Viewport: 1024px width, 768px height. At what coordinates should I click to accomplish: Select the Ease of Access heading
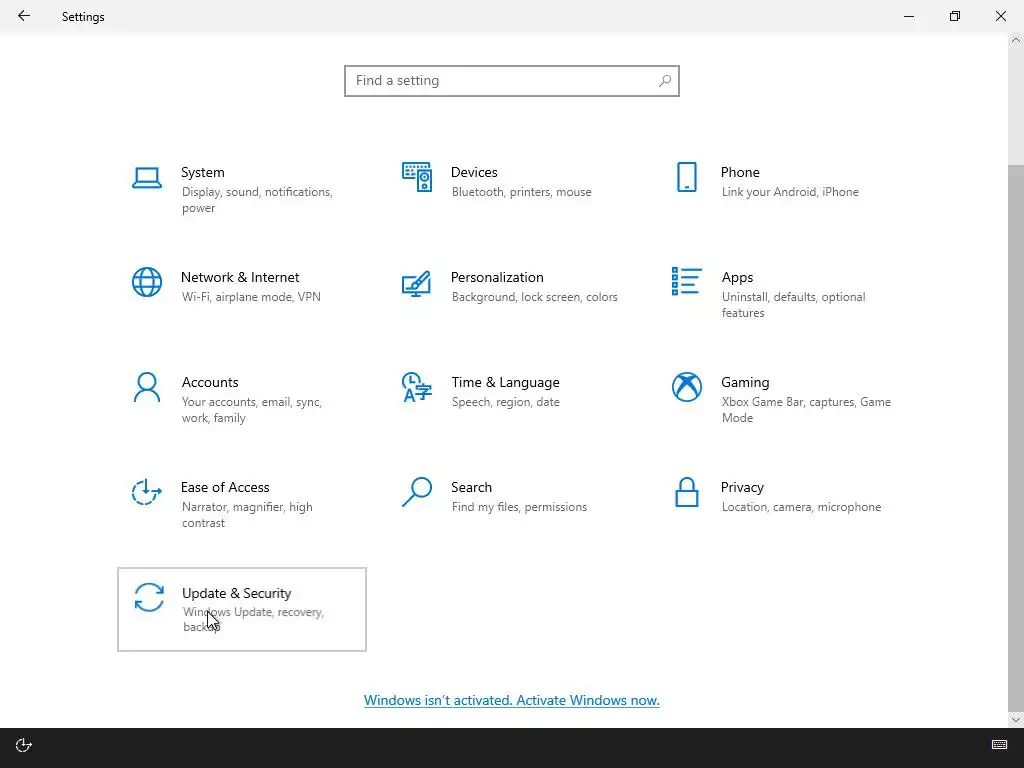click(225, 488)
